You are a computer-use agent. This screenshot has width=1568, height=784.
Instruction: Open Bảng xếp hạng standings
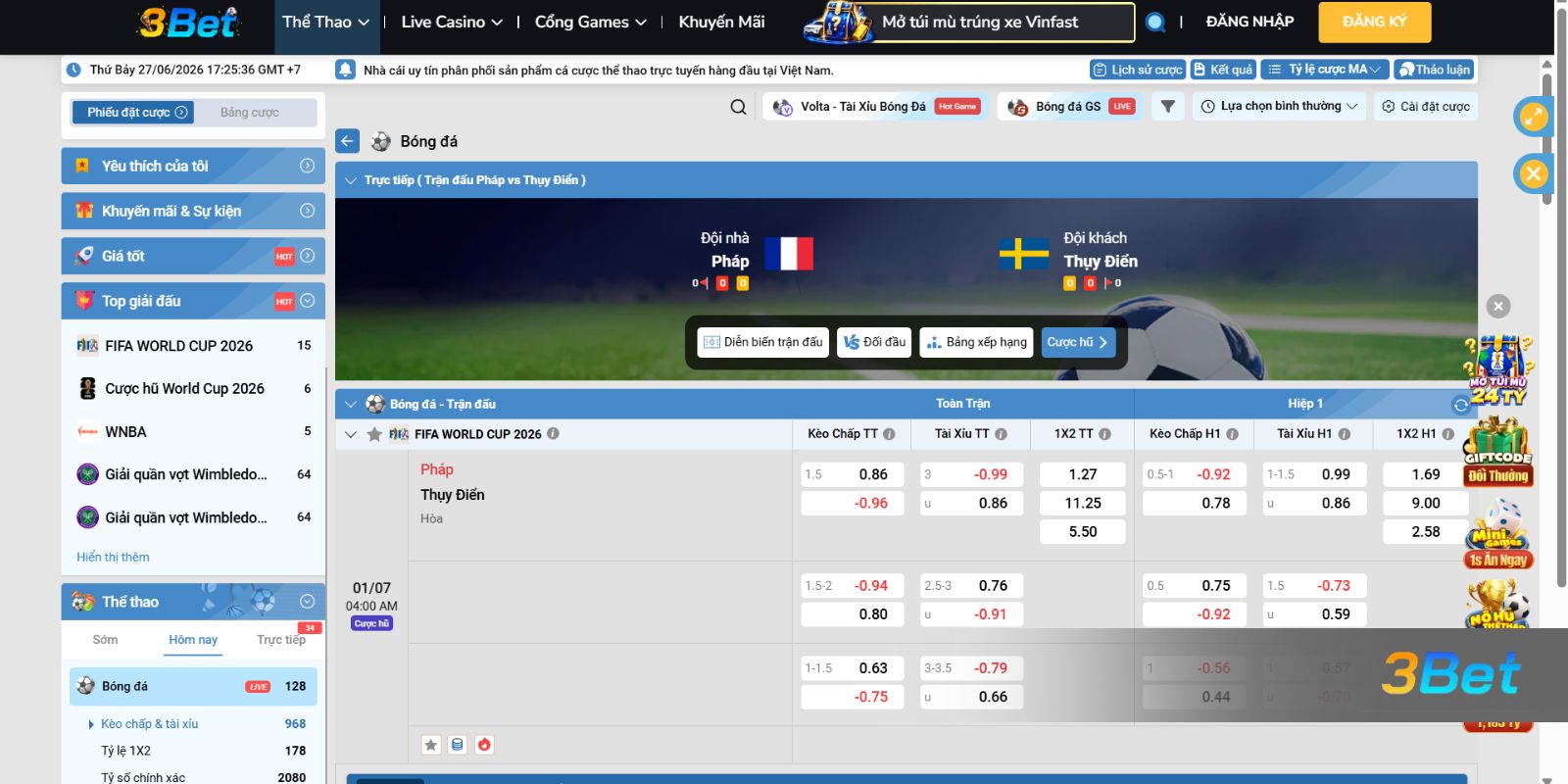(976, 342)
